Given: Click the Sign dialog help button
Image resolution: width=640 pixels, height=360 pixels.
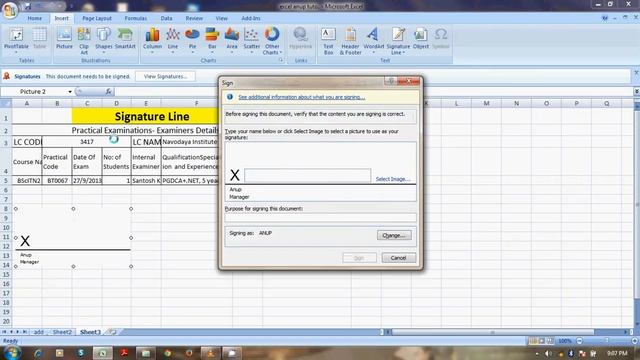Looking at the screenshot, I should tap(391, 81).
